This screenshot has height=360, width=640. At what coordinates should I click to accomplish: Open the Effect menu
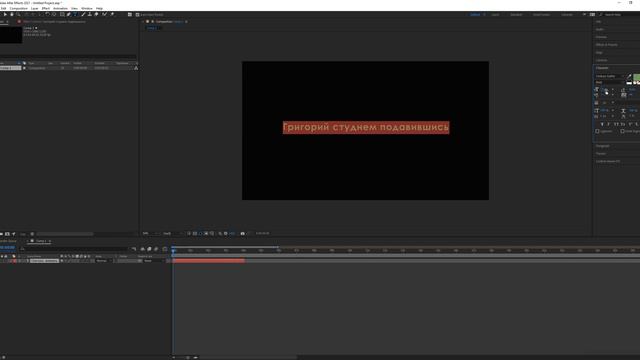(46, 8)
